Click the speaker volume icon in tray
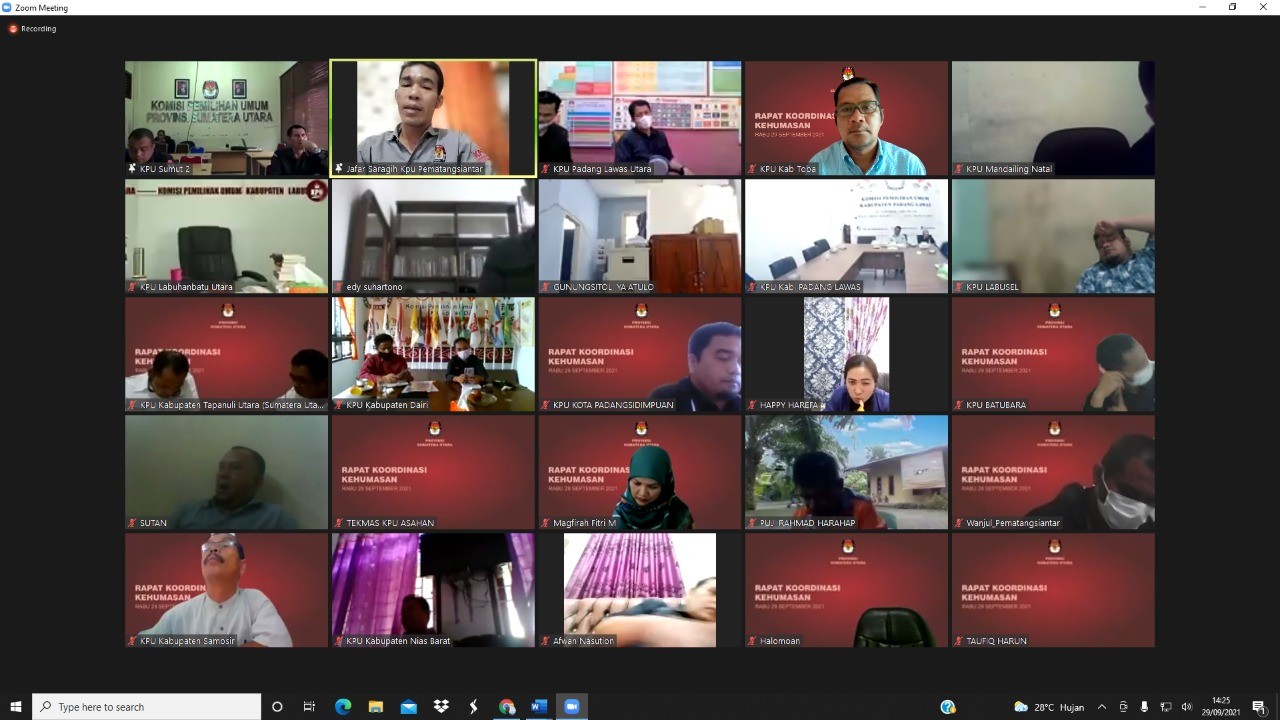Viewport: 1280px width, 720px height. pos(1186,707)
